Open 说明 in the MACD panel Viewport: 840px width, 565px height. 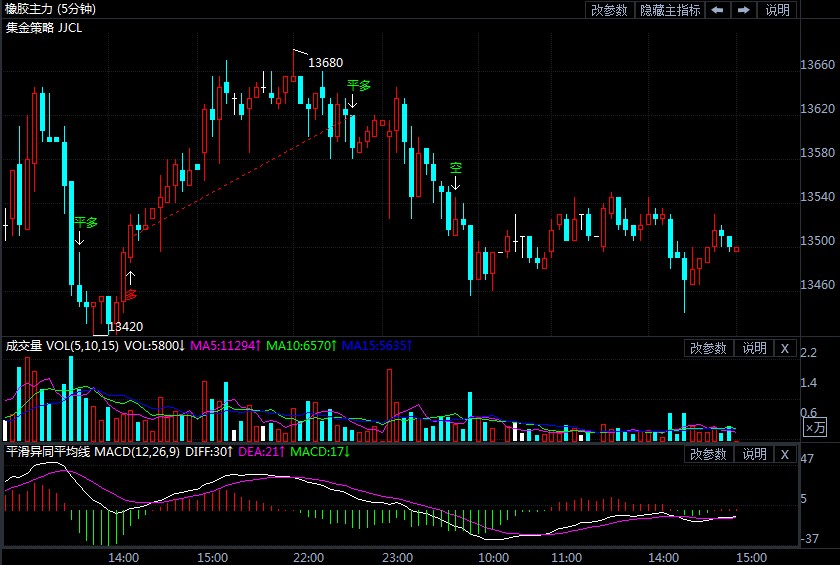pyautogui.click(x=753, y=454)
